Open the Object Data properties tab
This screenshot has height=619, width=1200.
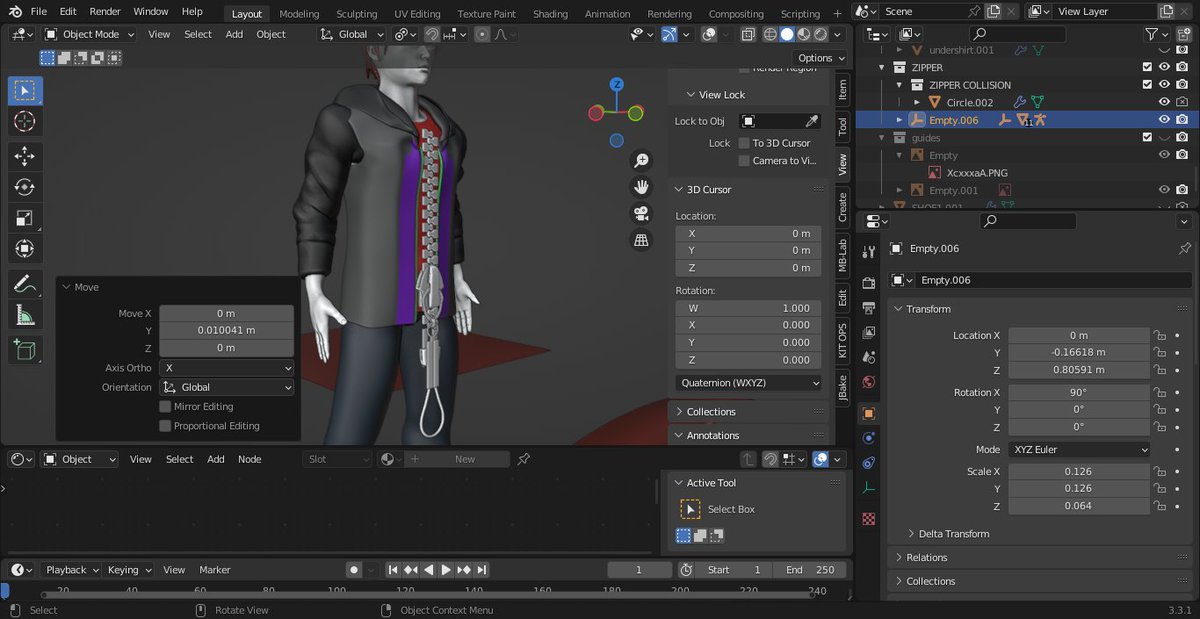pyautogui.click(x=868, y=488)
